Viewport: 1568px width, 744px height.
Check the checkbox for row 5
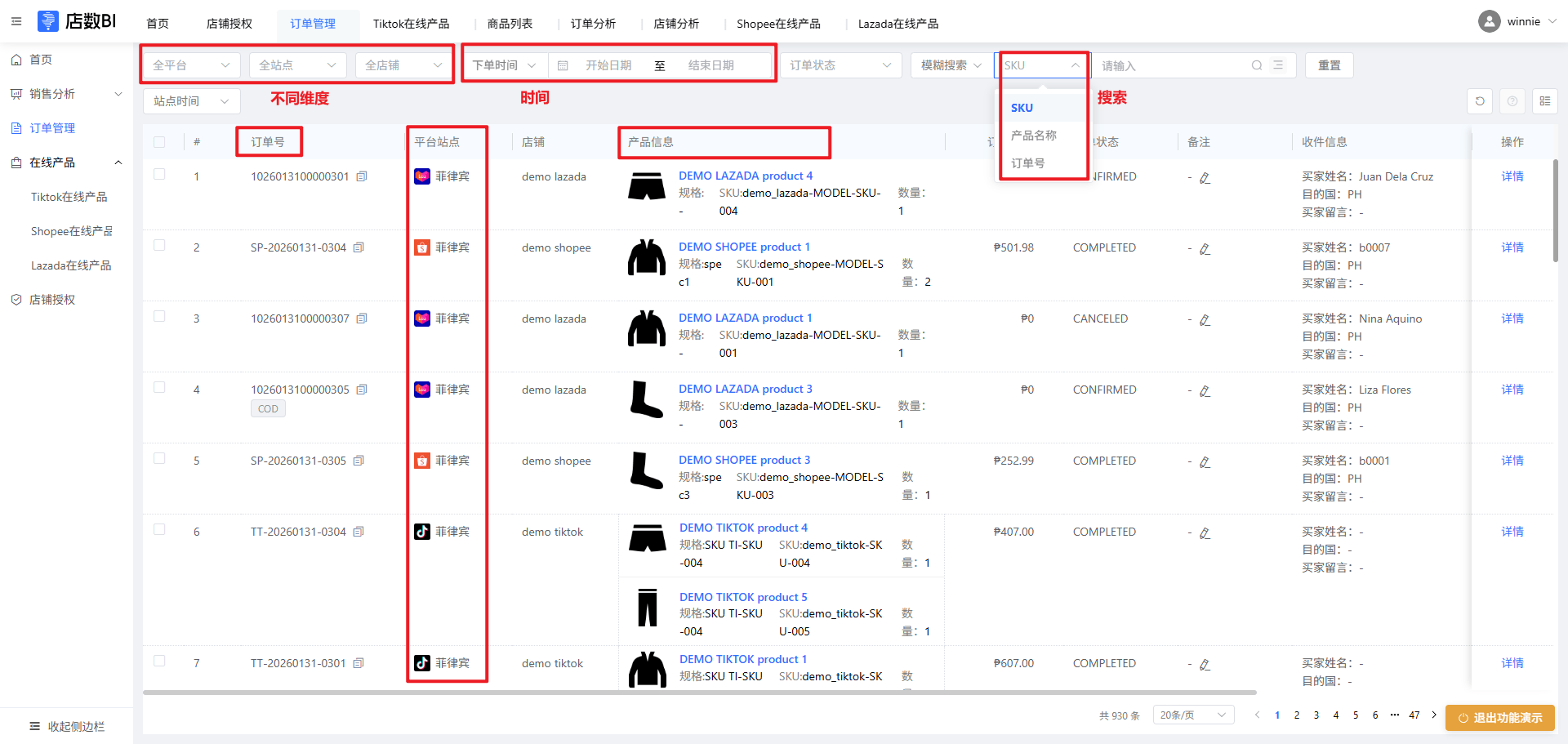coord(159,459)
